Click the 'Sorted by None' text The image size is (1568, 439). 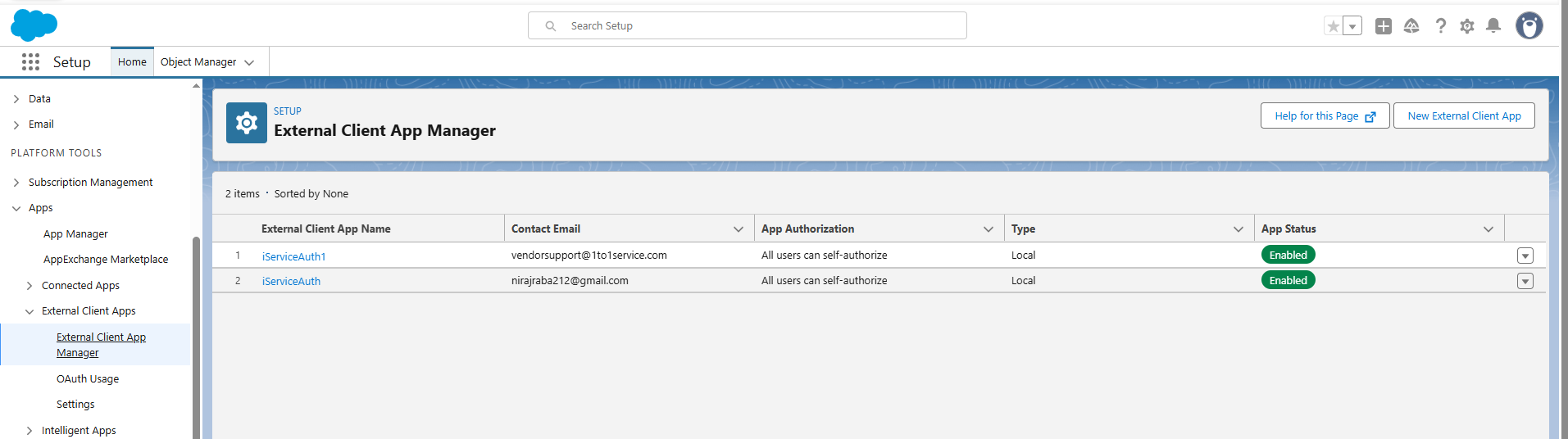pyautogui.click(x=311, y=193)
